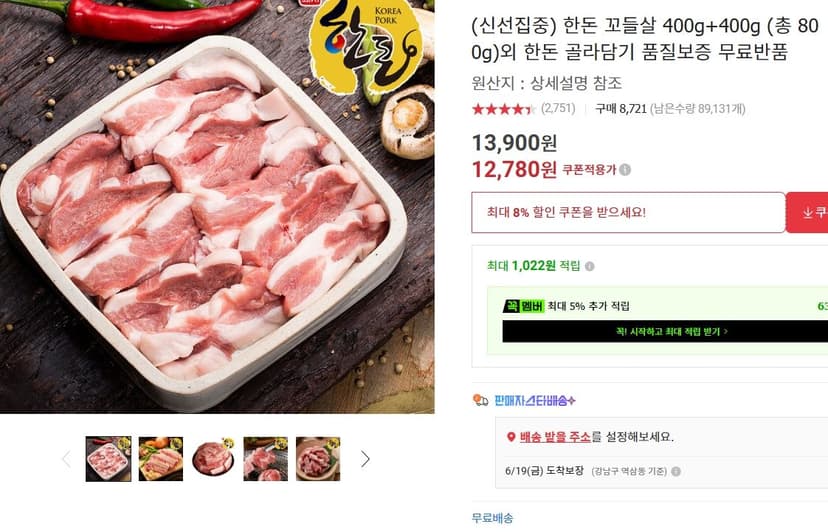Click the info icon next to 쿠폰적용가
This screenshot has height=532, width=828.
(625, 170)
